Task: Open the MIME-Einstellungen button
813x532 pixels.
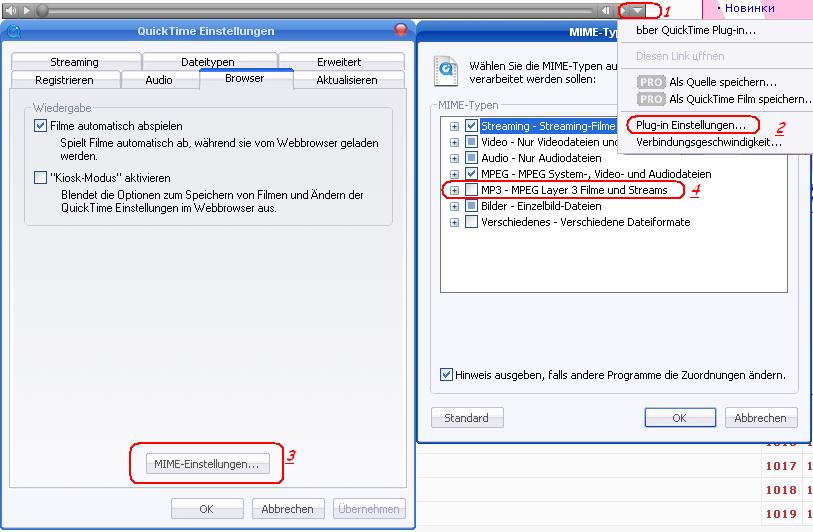Action: pyautogui.click(x=207, y=464)
